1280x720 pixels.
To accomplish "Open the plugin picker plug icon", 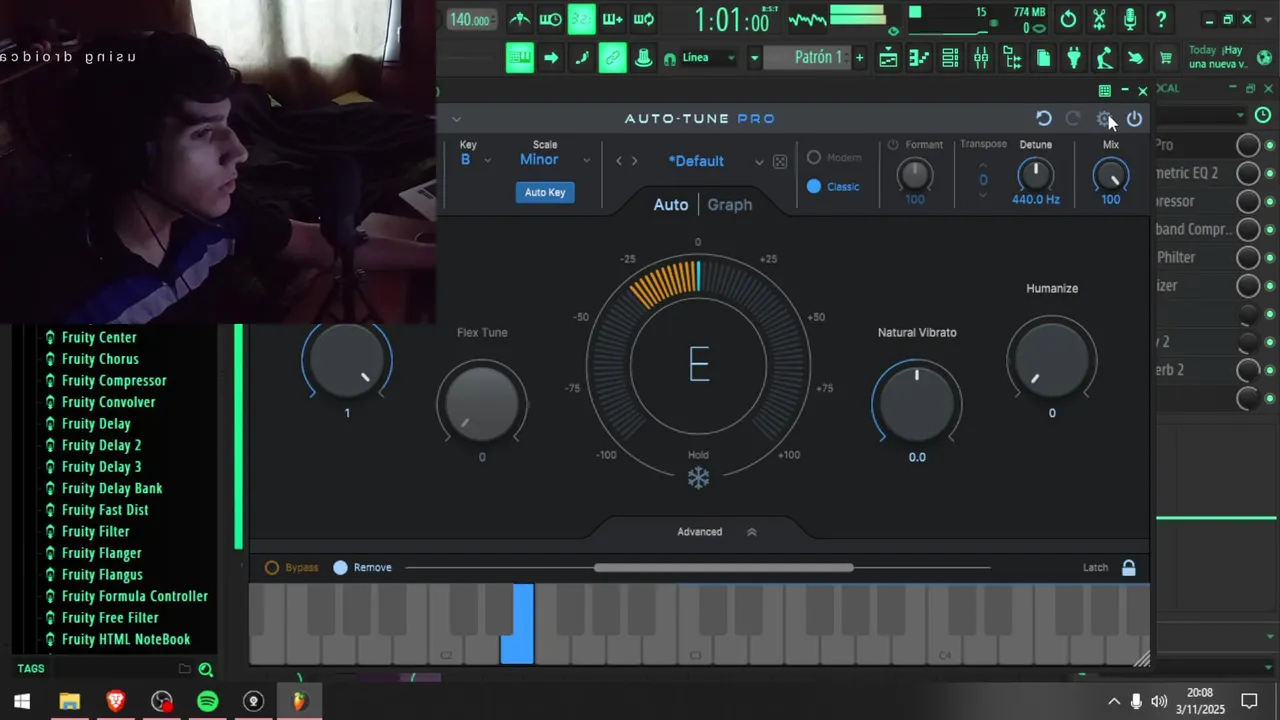I will [1074, 58].
